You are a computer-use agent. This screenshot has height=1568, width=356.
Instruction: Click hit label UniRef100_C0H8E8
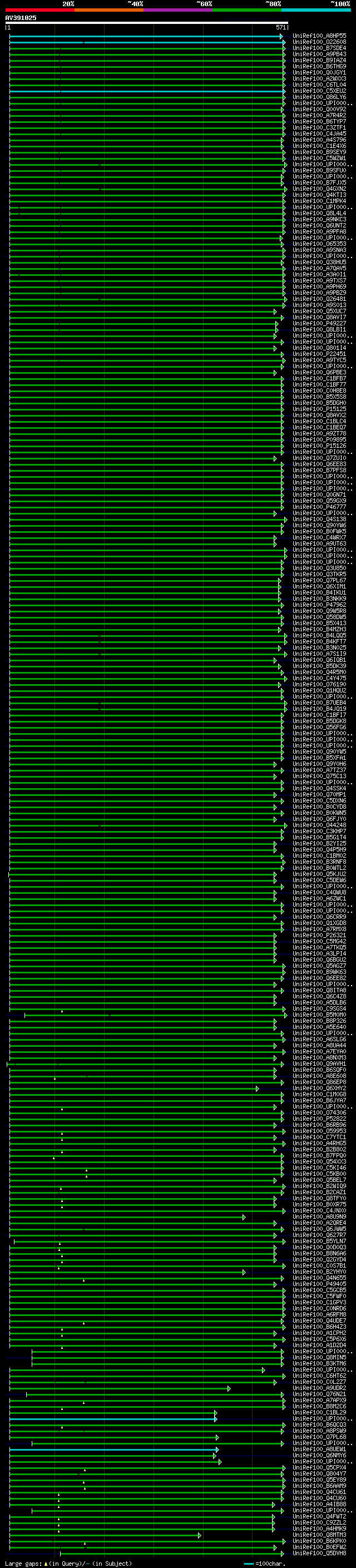319,391
